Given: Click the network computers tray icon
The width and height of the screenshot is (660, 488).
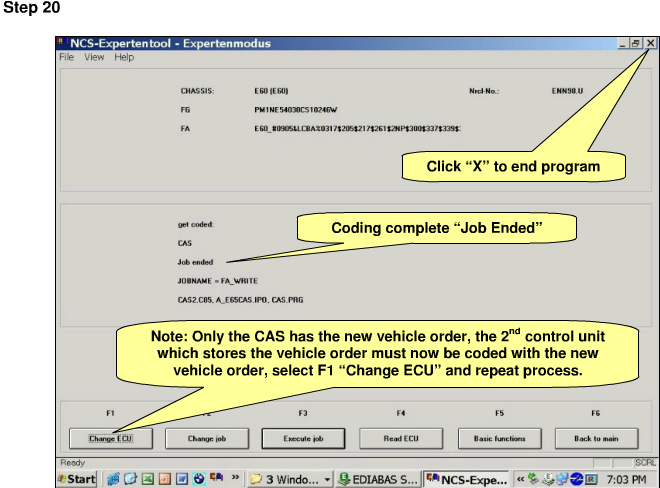Looking at the screenshot, I should [x=562, y=479].
